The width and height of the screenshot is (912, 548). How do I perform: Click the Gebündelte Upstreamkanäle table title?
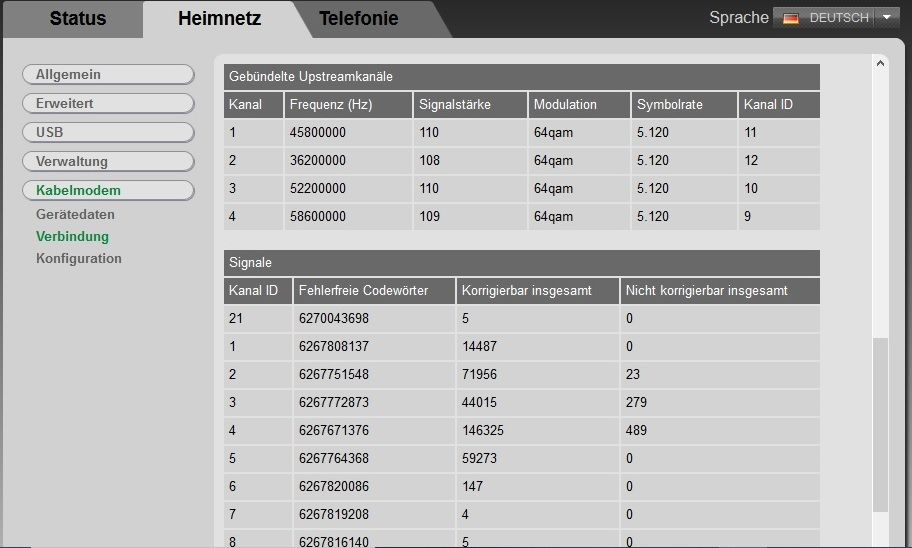pyautogui.click(x=311, y=77)
